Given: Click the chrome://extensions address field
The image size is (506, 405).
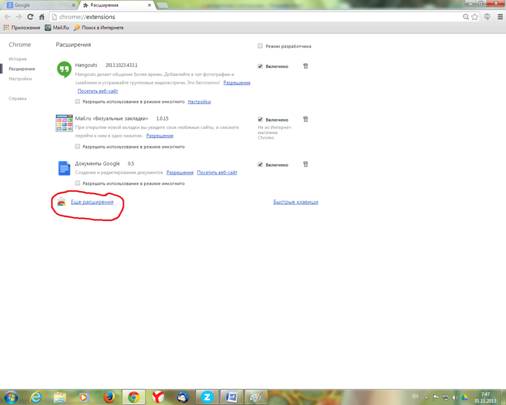Looking at the screenshot, I should pos(253,17).
